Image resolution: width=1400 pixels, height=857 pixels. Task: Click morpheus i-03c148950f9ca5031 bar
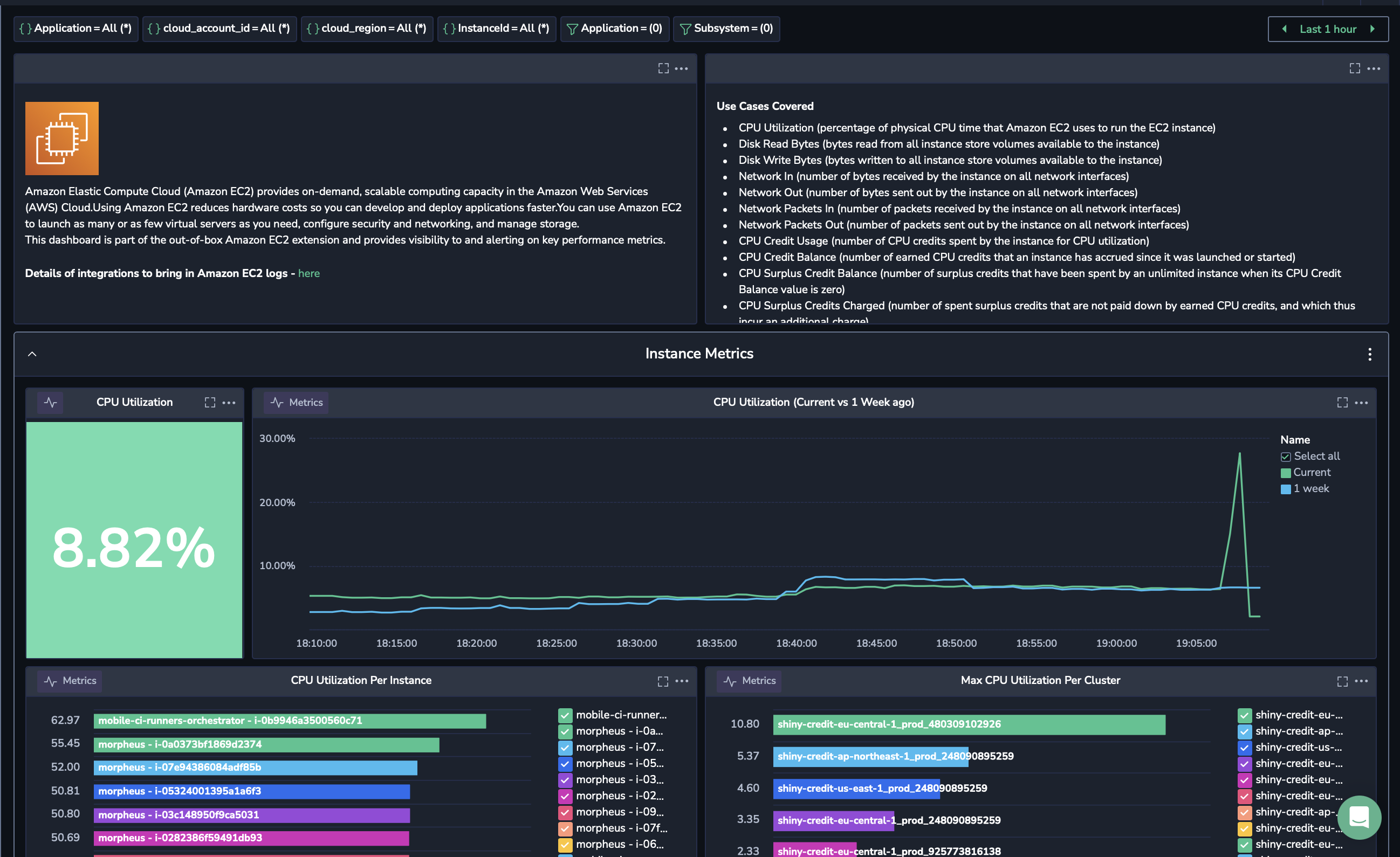tap(252, 815)
